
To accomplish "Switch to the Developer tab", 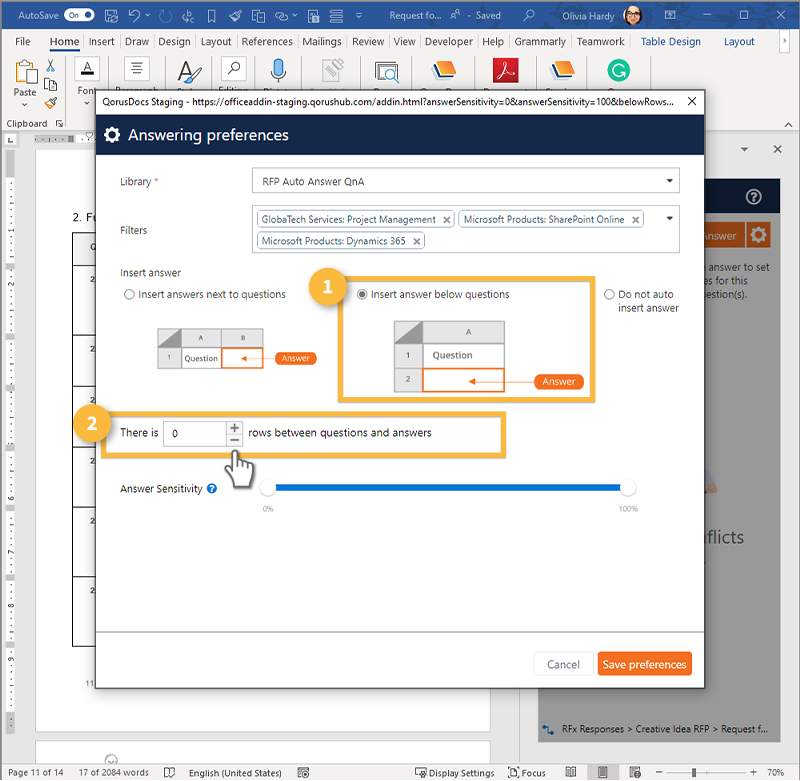I will tap(448, 41).
